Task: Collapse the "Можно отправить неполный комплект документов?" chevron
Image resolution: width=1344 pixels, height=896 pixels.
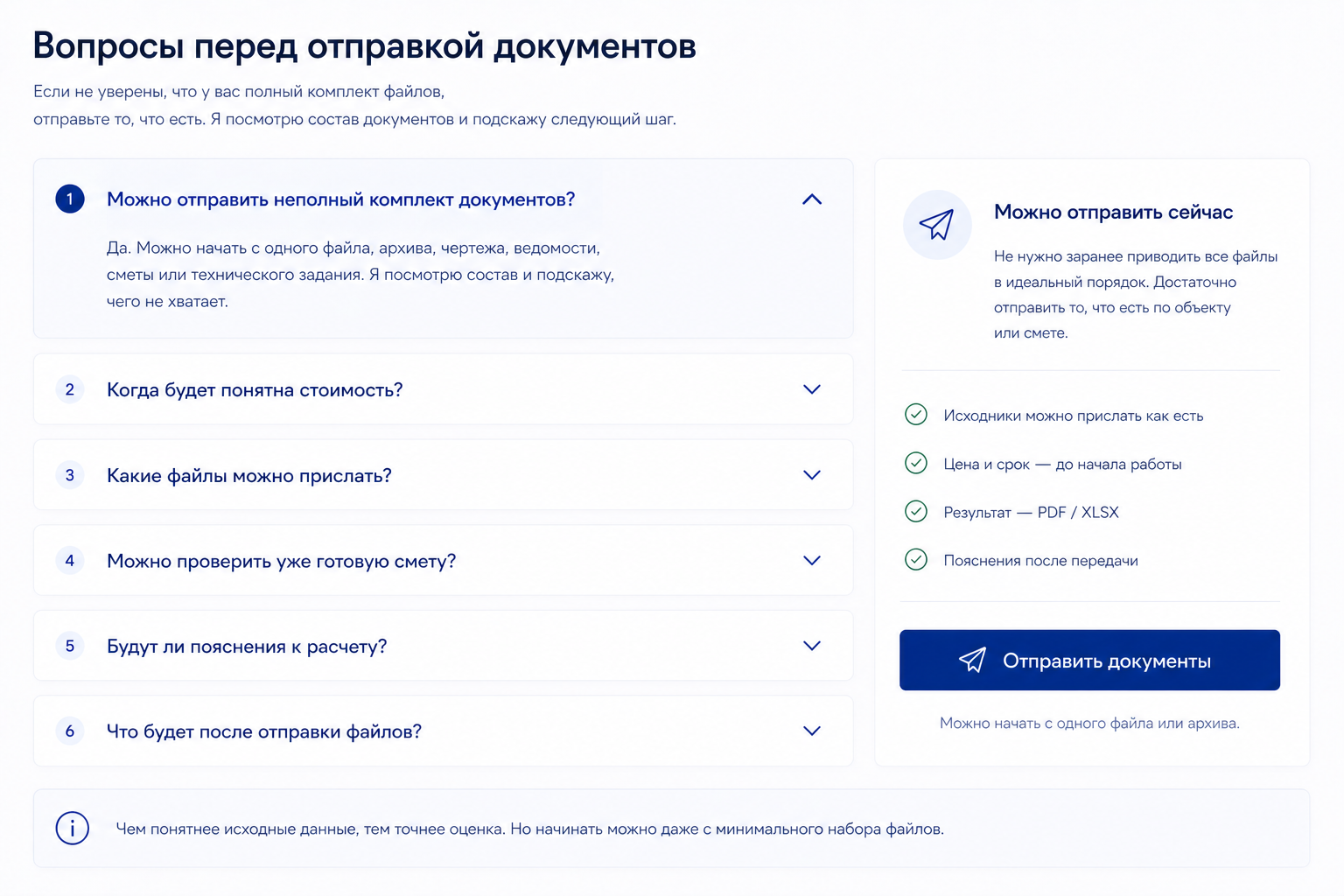Action: pyautogui.click(x=812, y=199)
